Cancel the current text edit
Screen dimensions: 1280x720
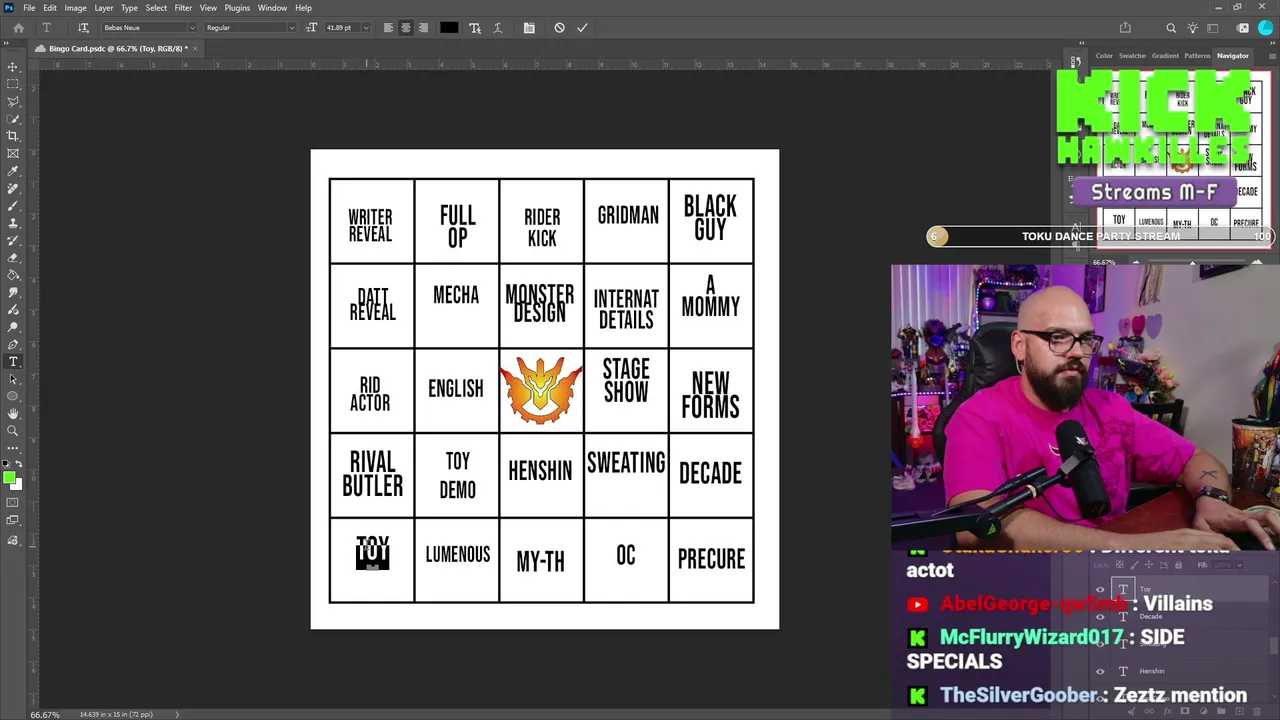pyautogui.click(x=560, y=28)
